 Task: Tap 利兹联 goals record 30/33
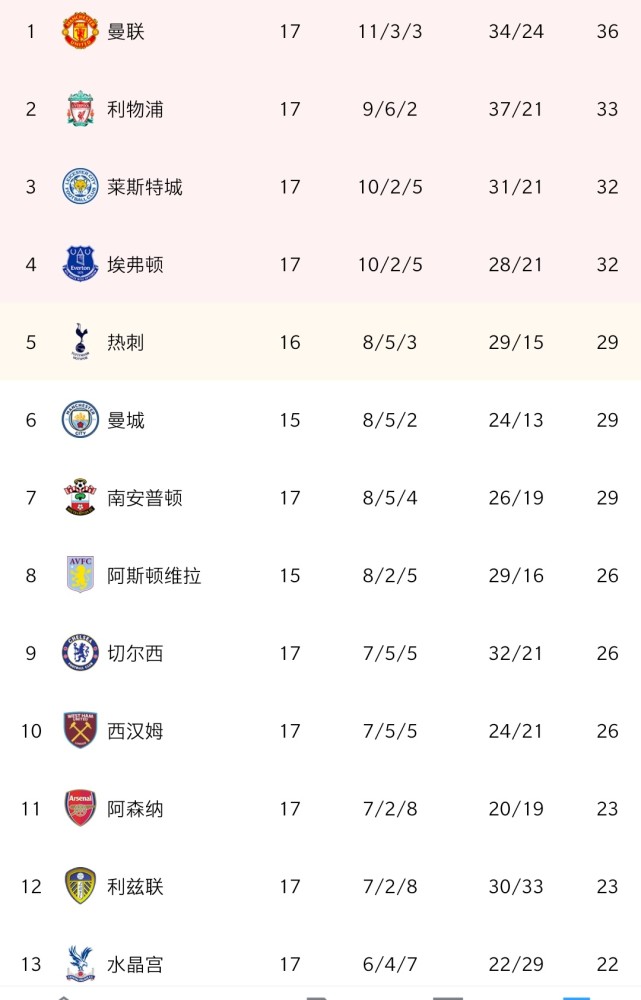(x=516, y=886)
